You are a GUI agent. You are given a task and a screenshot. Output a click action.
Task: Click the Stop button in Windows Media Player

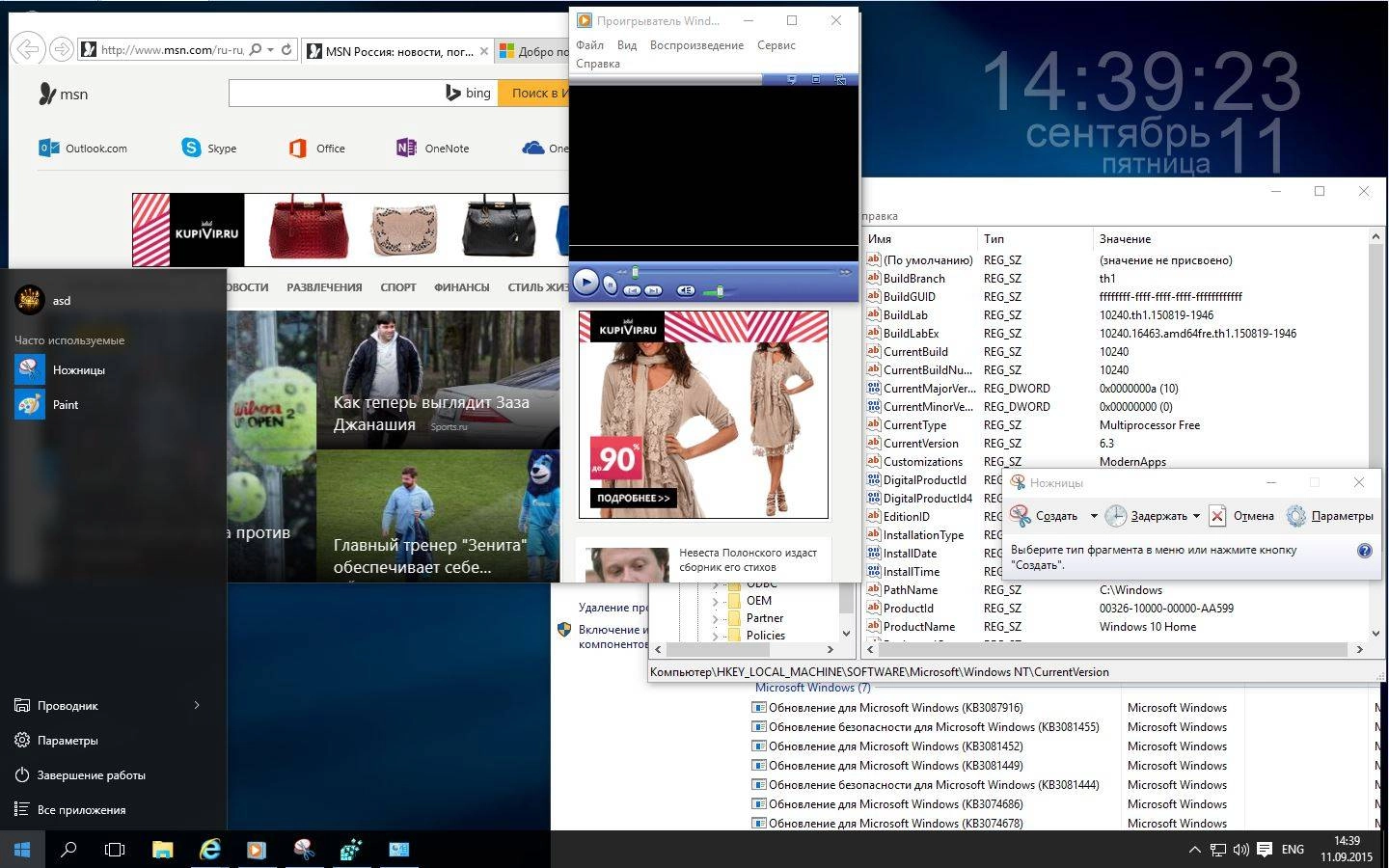coord(611,285)
